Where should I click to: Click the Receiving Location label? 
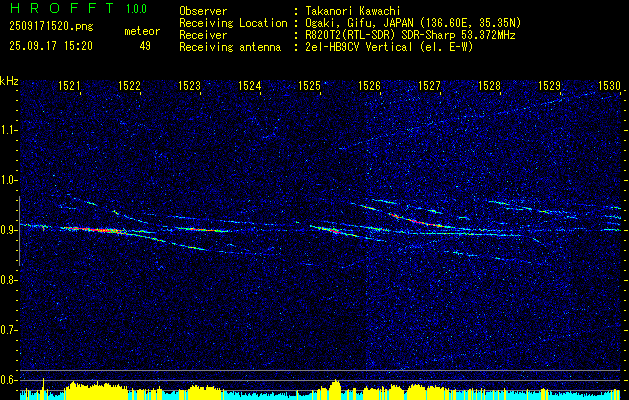pyautogui.click(x=233, y=23)
